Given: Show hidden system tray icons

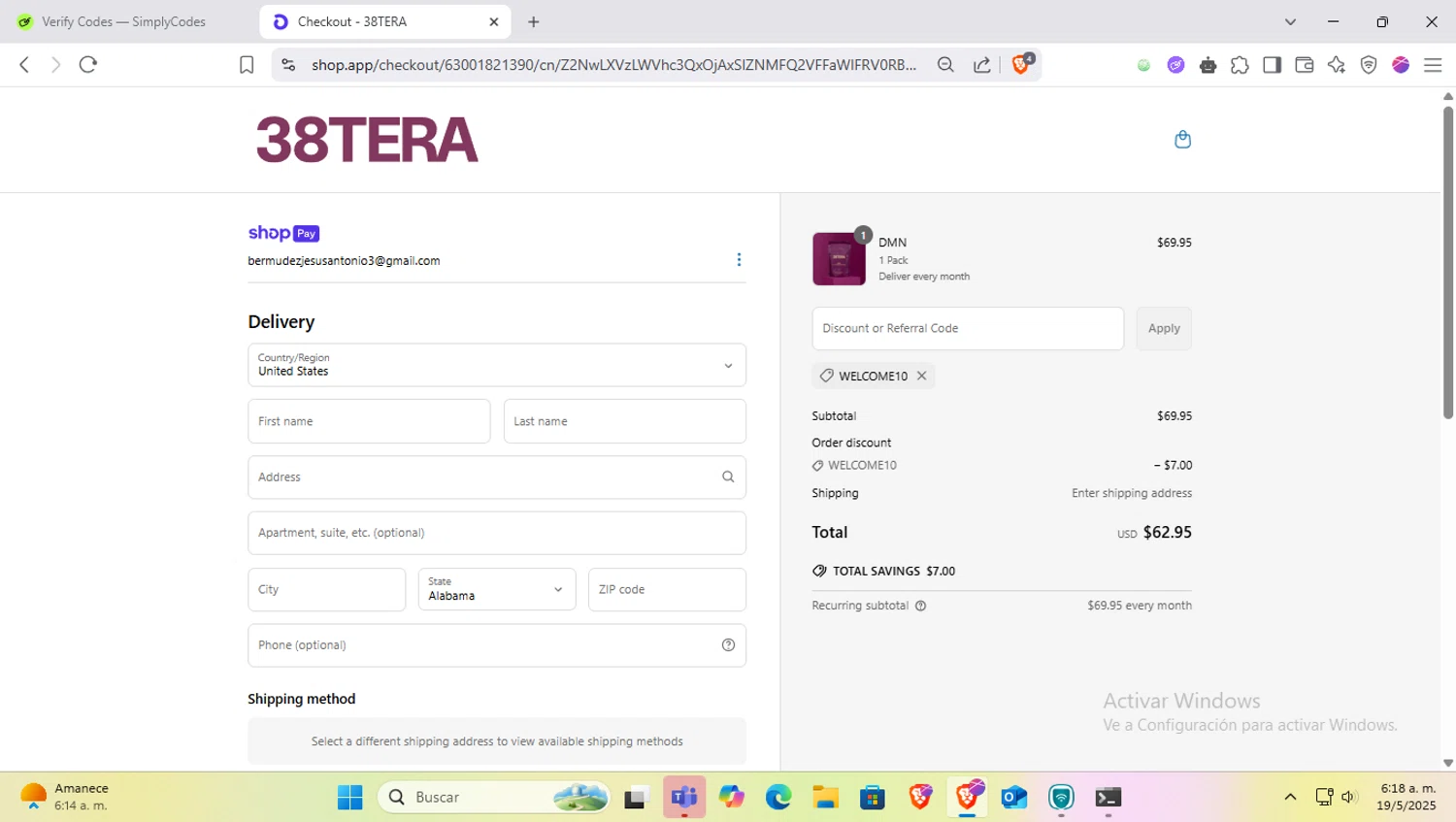Looking at the screenshot, I should [1290, 798].
